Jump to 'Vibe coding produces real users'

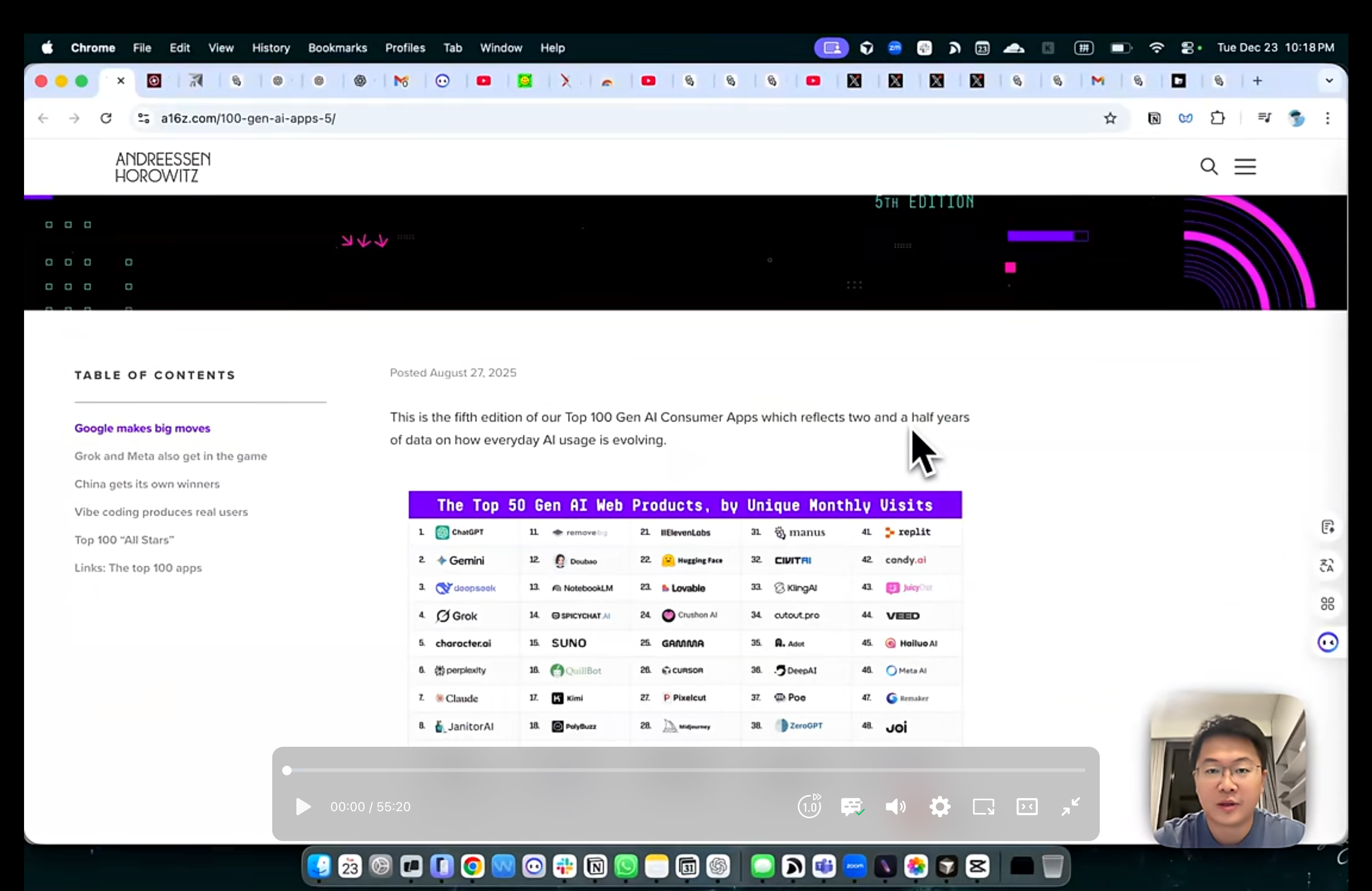(161, 512)
